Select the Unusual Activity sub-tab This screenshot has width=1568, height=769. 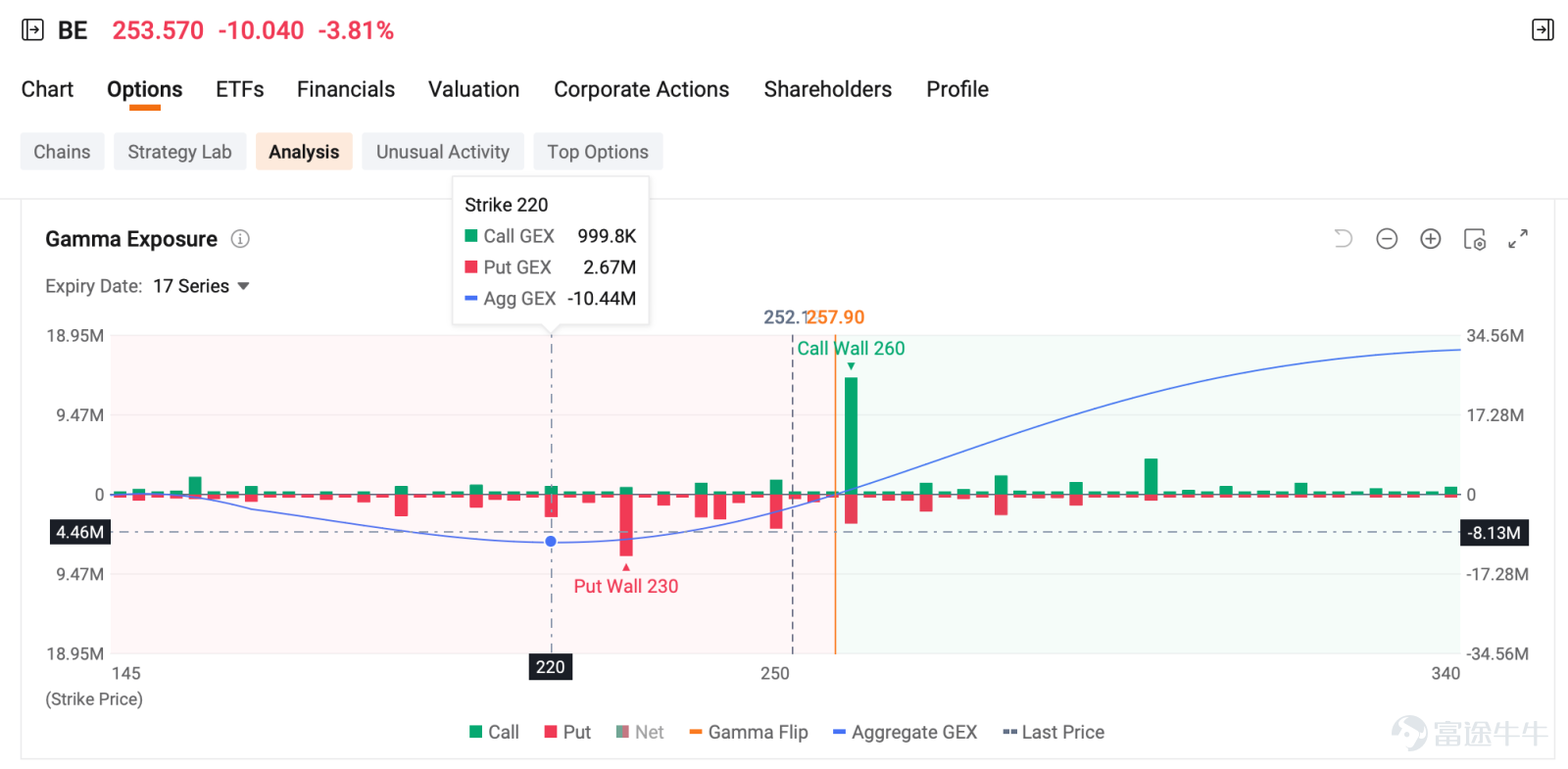point(443,152)
